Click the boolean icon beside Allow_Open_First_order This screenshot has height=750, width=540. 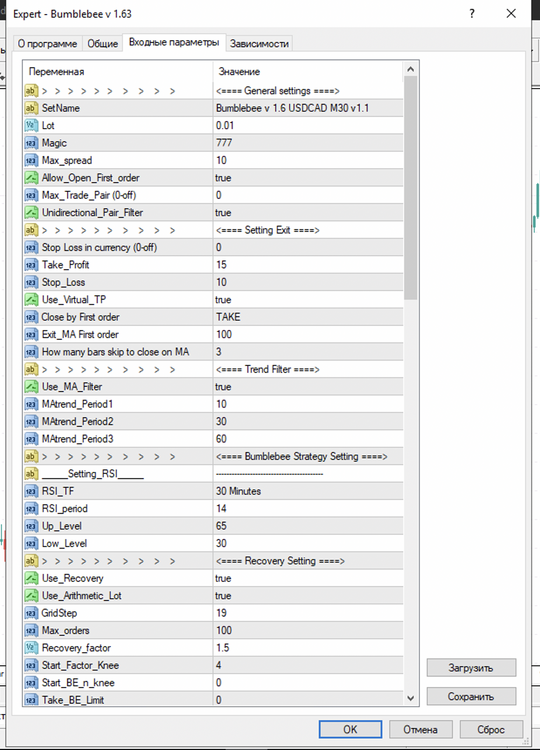pos(31,178)
